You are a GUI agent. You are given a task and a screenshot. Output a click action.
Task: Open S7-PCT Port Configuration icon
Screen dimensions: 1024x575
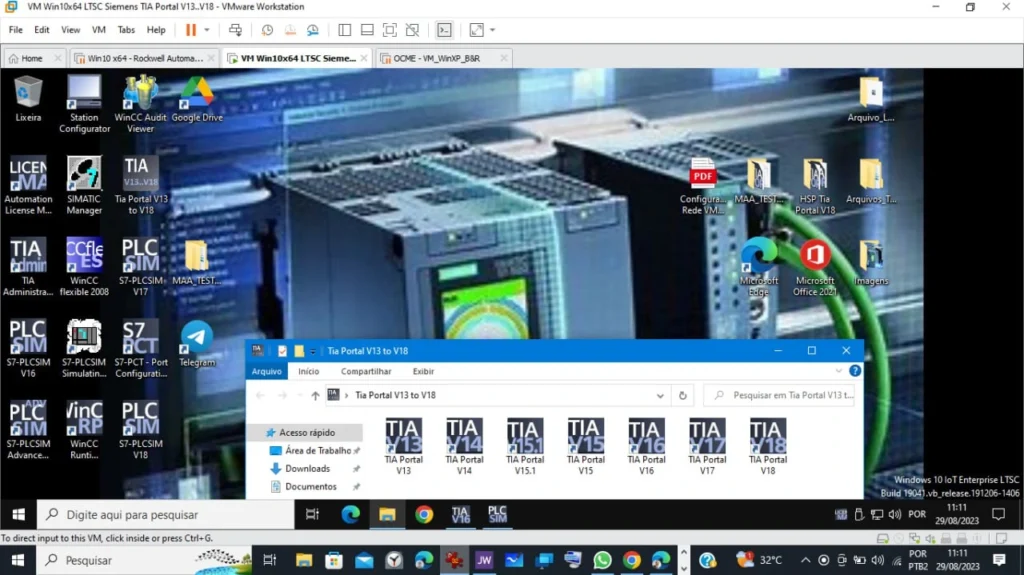140,349
